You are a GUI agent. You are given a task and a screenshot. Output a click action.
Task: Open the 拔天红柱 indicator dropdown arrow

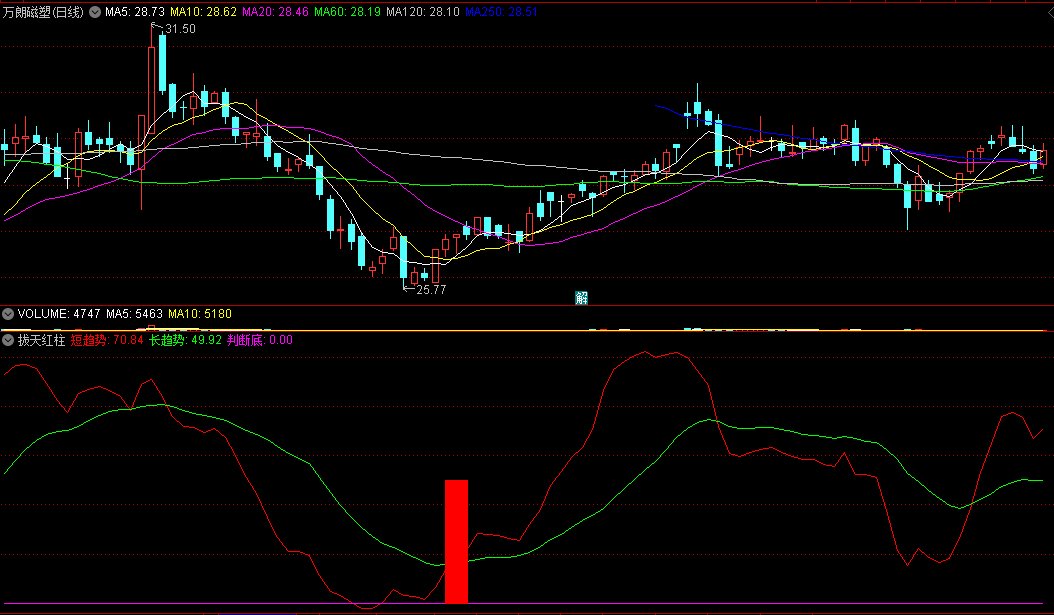coord(8,340)
